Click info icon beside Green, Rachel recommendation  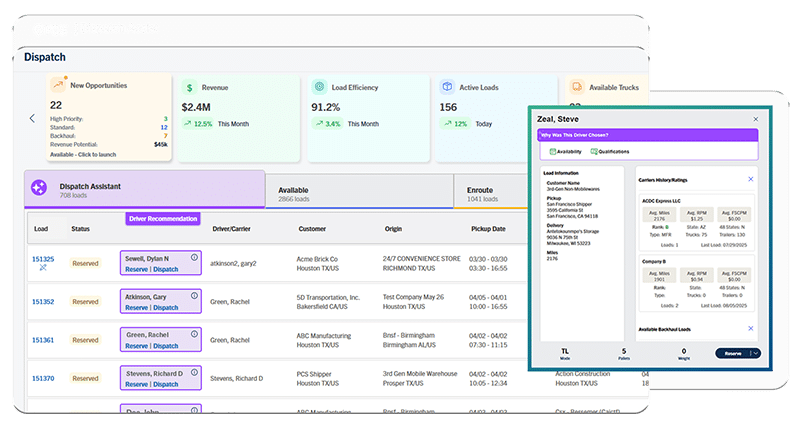click(x=194, y=334)
